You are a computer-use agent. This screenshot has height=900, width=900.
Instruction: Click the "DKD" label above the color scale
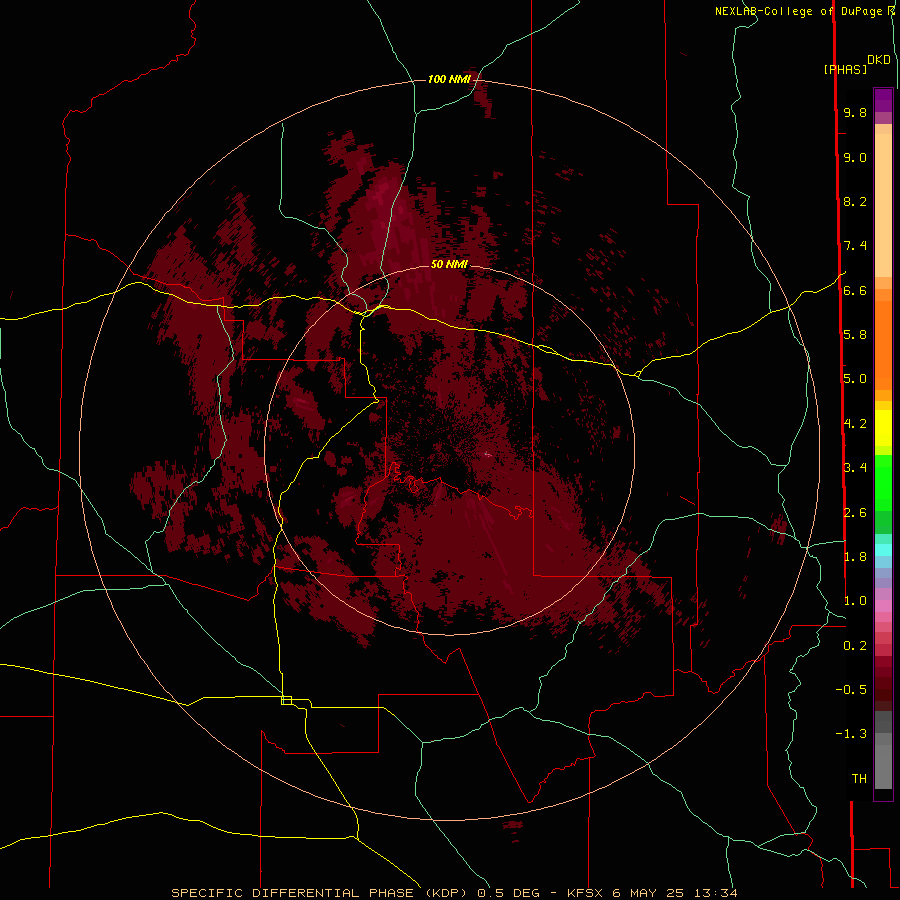[x=878, y=60]
